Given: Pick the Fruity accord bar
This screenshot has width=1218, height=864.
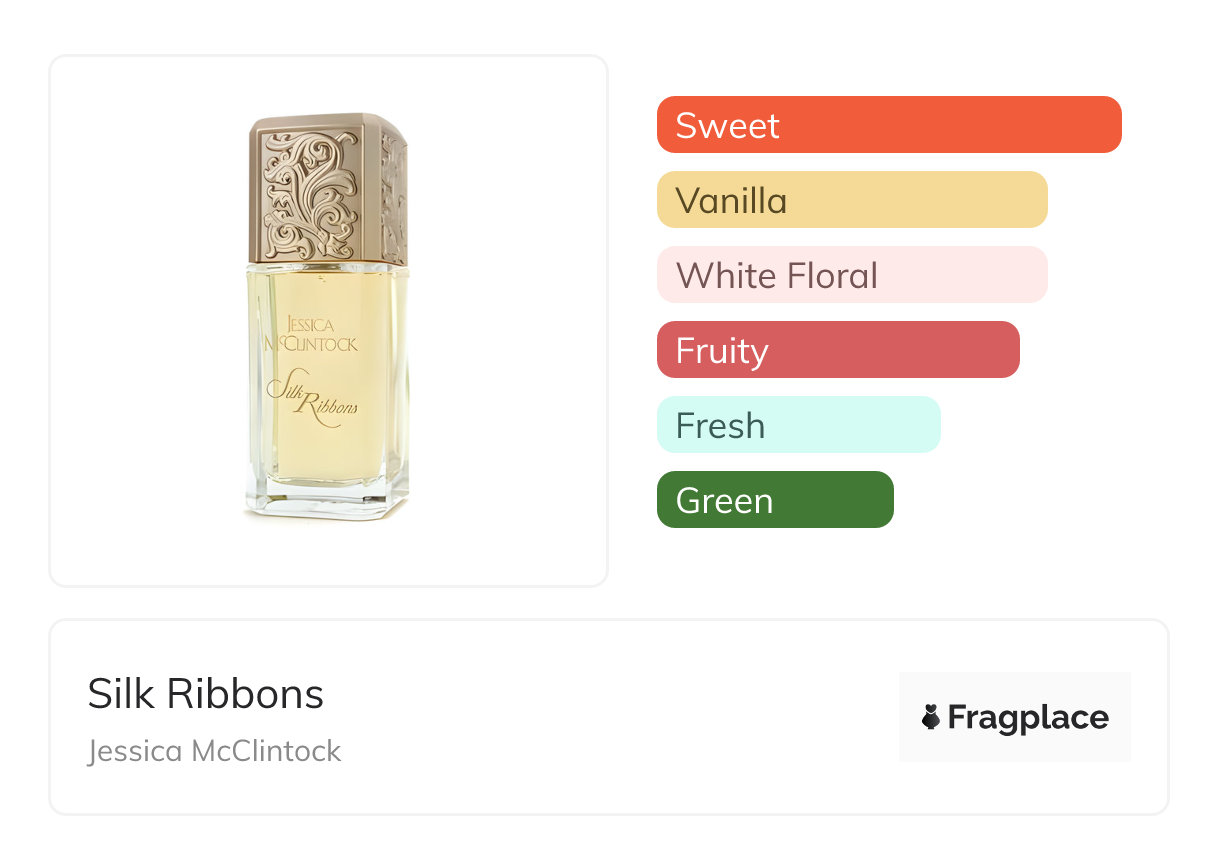Looking at the screenshot, I should (837, 350).
